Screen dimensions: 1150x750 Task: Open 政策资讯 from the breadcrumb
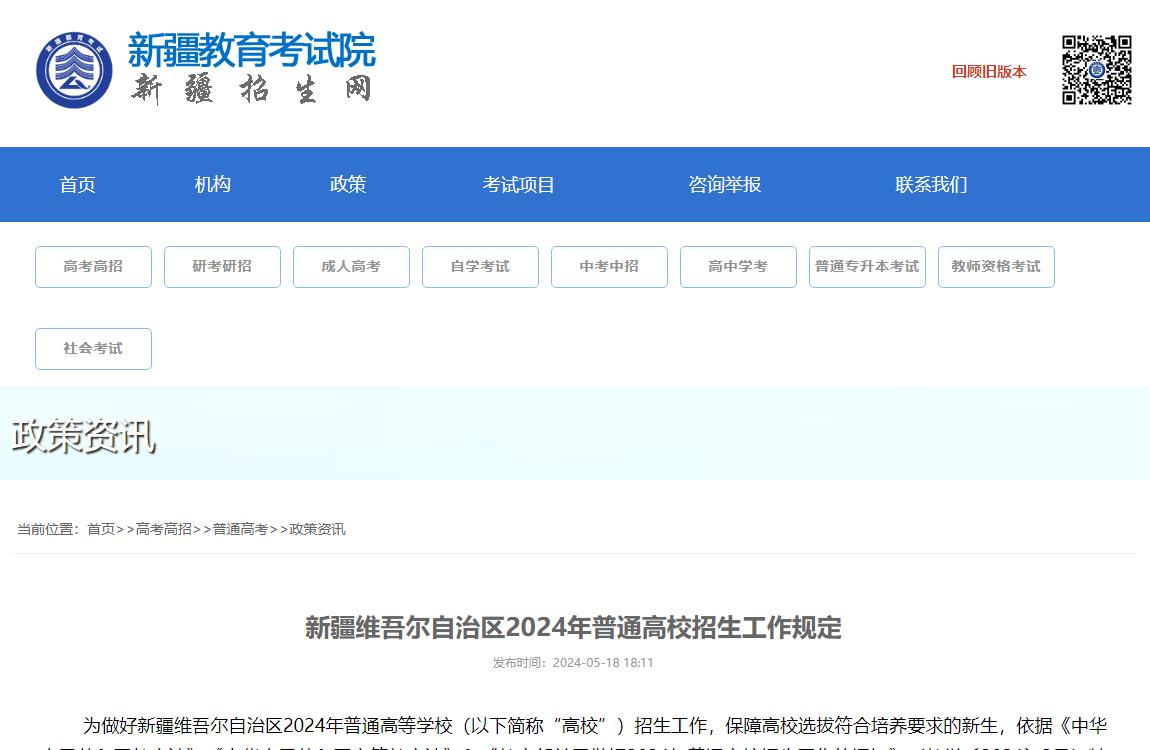(316, 529)
